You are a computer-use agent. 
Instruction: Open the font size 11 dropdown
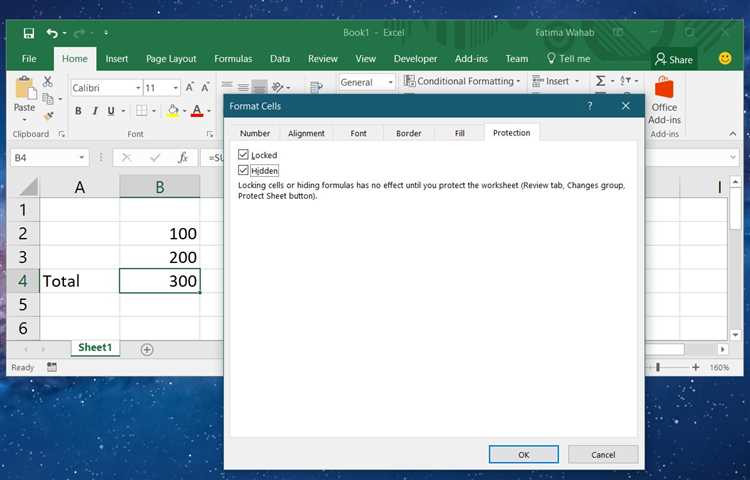176,88
